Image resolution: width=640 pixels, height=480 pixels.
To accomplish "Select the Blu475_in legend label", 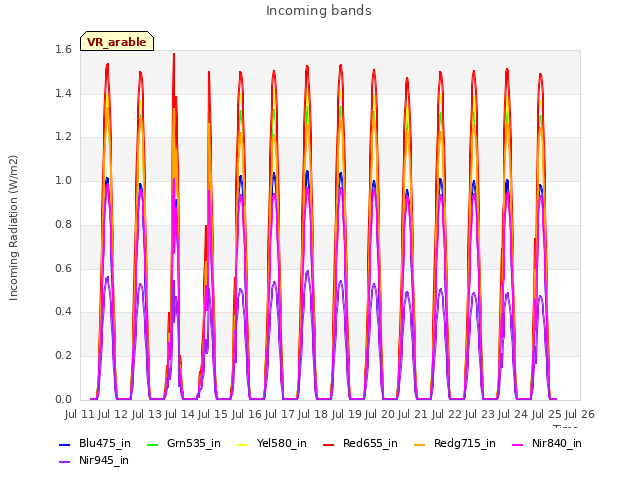I will click(105, 444).
